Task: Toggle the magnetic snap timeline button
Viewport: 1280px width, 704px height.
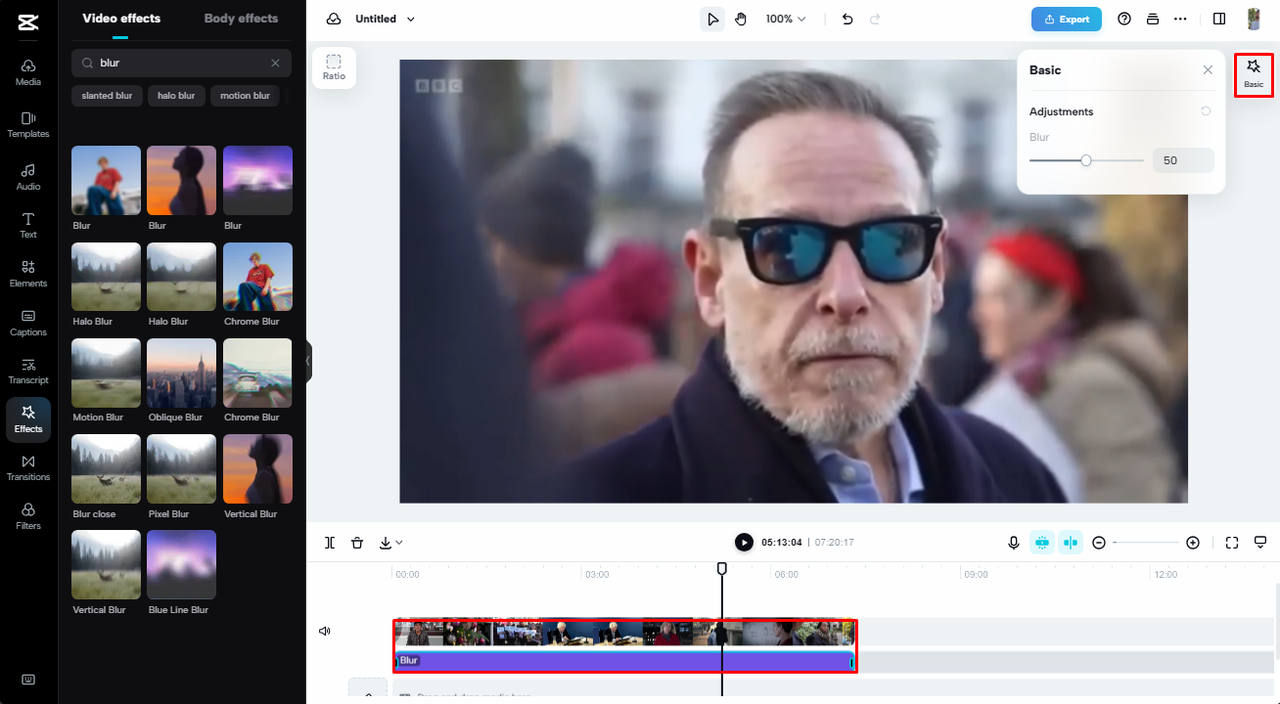Action: pyautogui.click(x=1042, y=542)
